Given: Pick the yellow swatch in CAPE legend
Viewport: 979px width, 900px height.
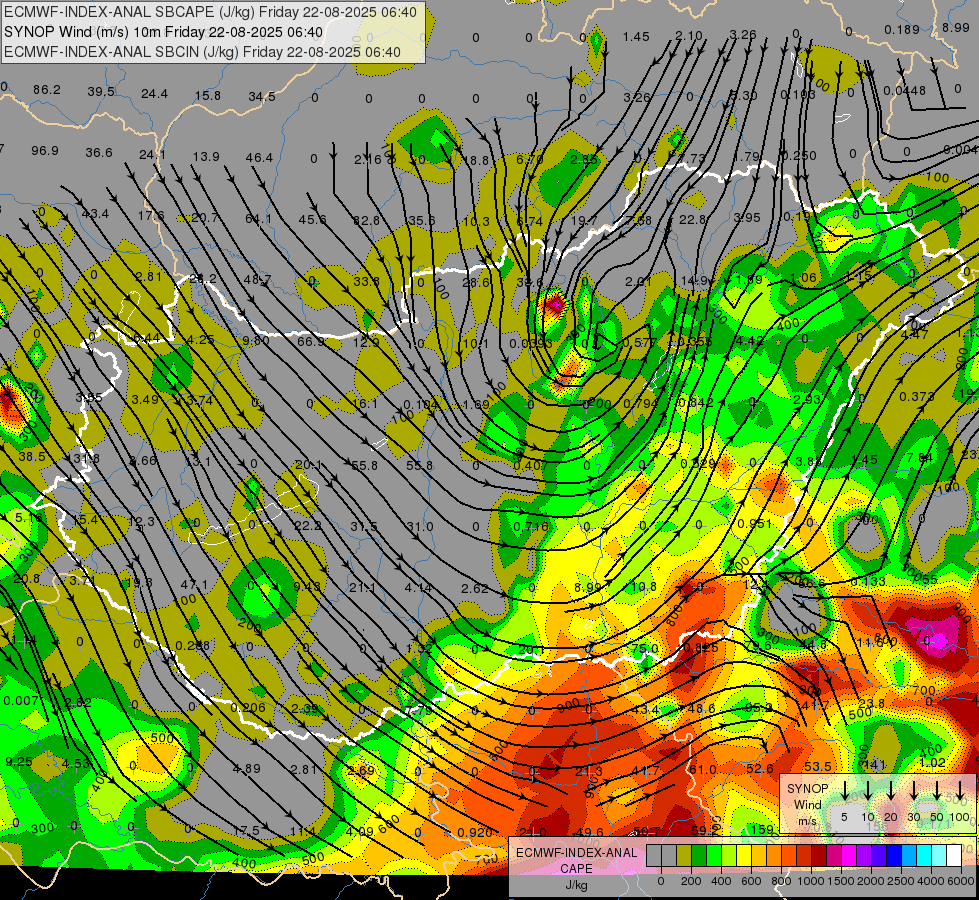Looking at the screenshot, I should pos(744,856).
